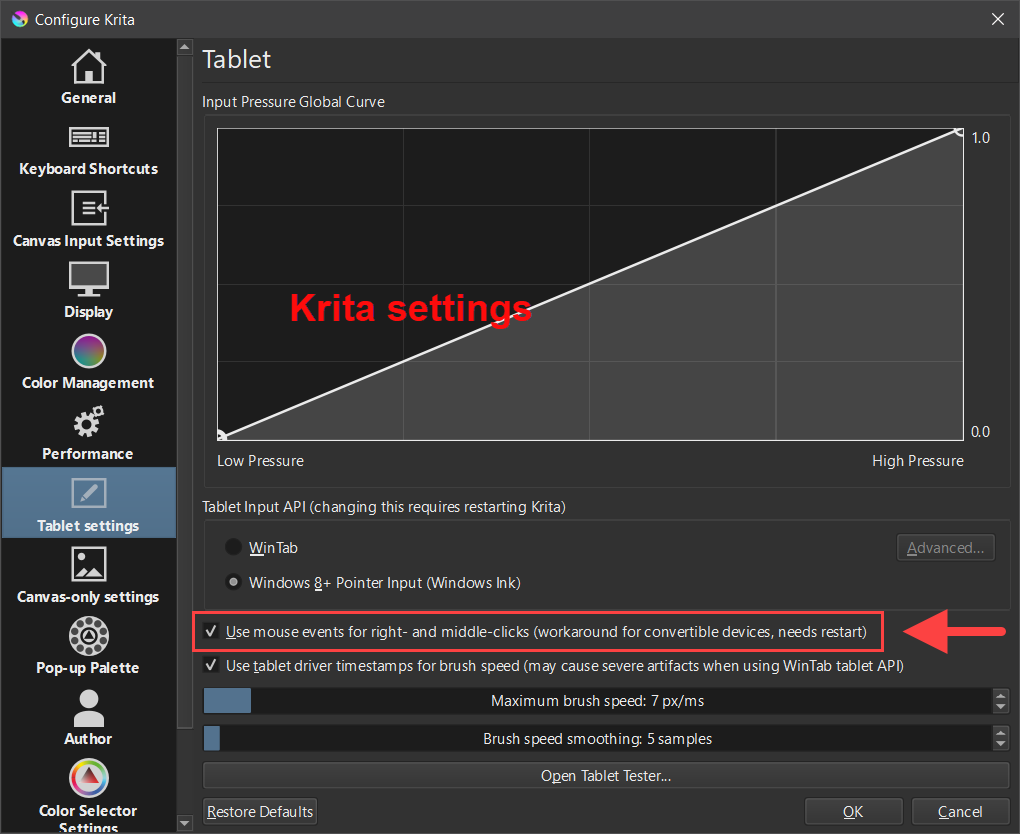Select Tablet settings in sidebar
1020x834 pixels.
pyautogui.click(x=88, y=502)
